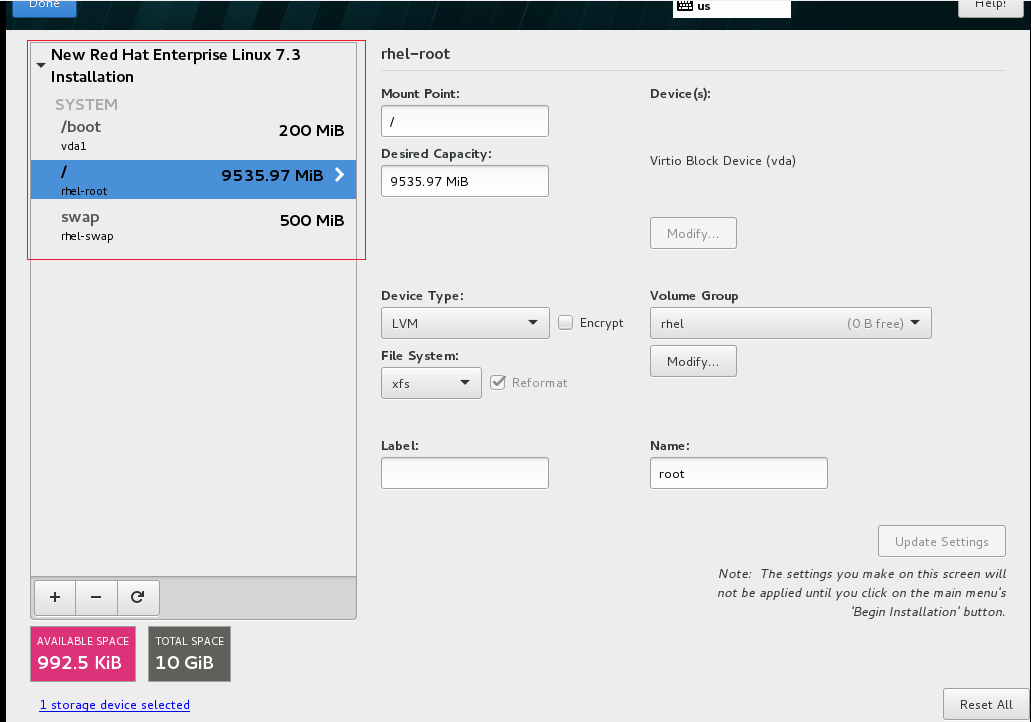Screen dimensions: 1031x722
Task: Click the Total Space 10 GiB box
Action: [x=189, y=654]
